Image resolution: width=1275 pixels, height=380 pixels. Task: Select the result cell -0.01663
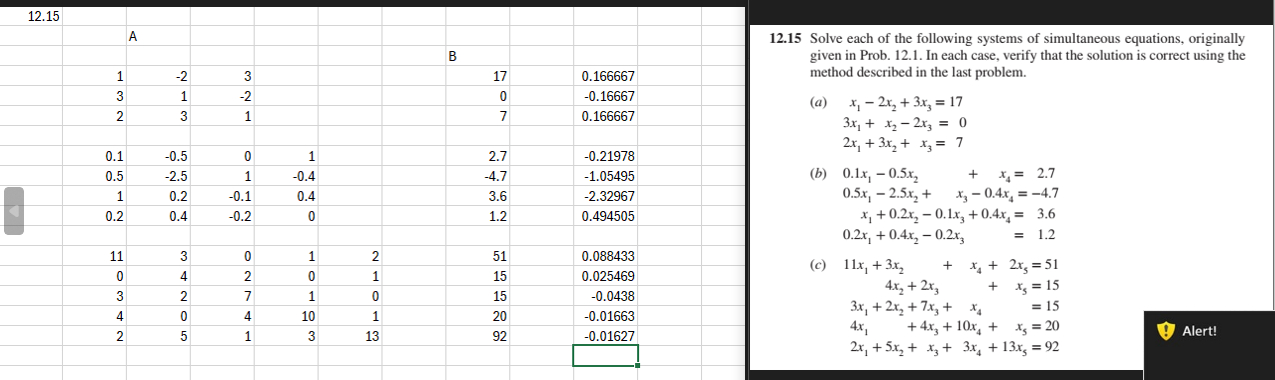pos(606,316)
